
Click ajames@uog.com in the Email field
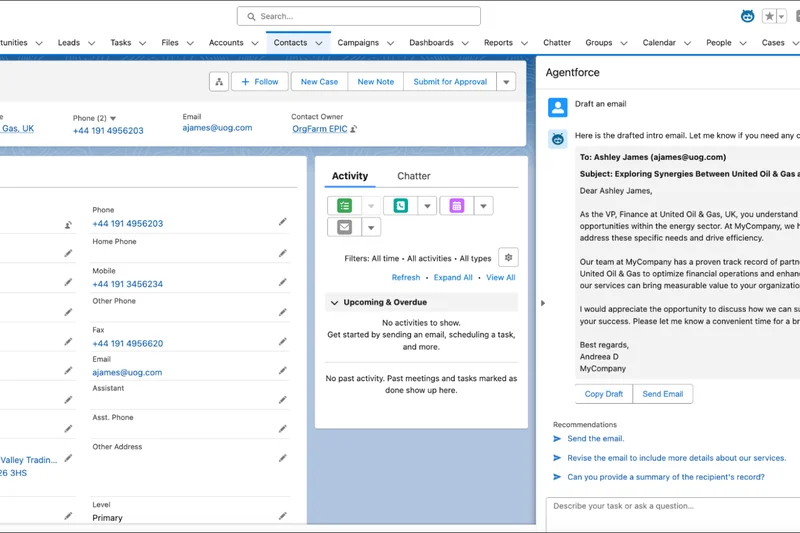click(127, 372)
